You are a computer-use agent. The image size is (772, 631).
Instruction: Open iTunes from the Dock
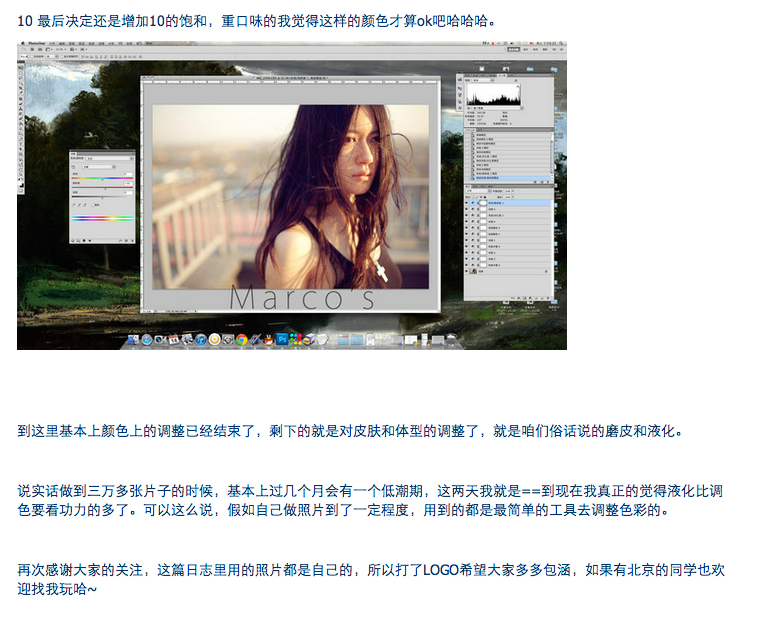pyautogui.click(x=201, y=340)
